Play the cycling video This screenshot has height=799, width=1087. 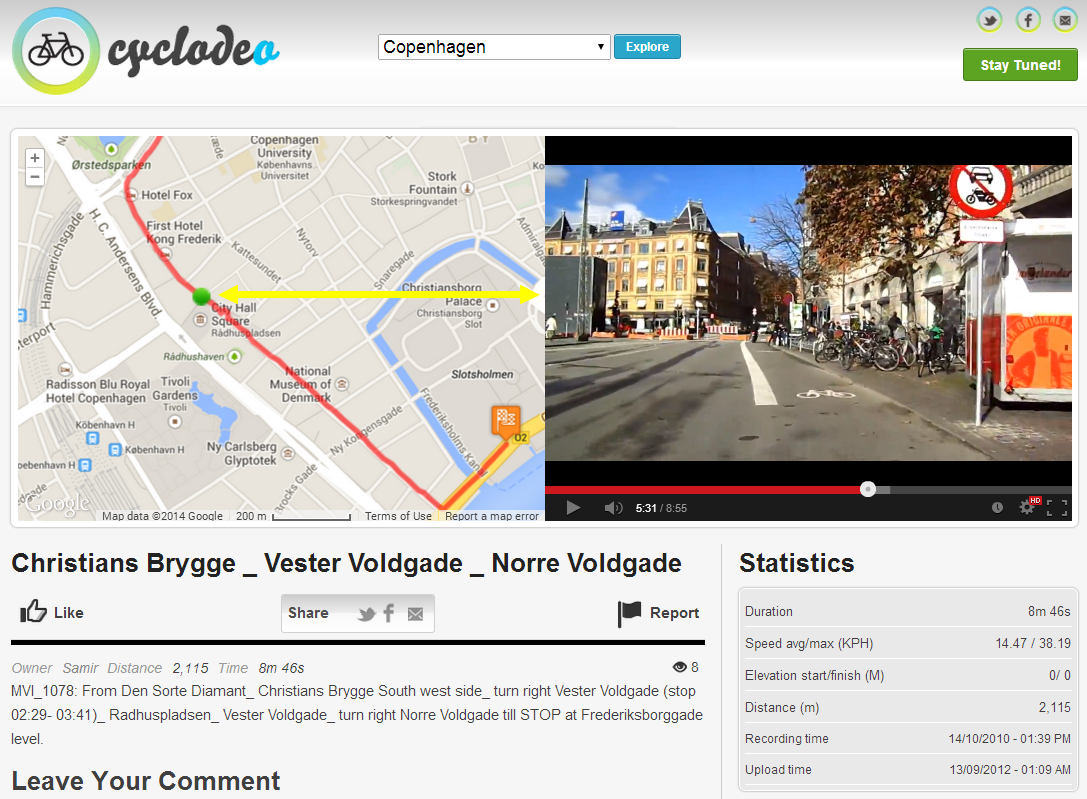click(x=573, y=508)
